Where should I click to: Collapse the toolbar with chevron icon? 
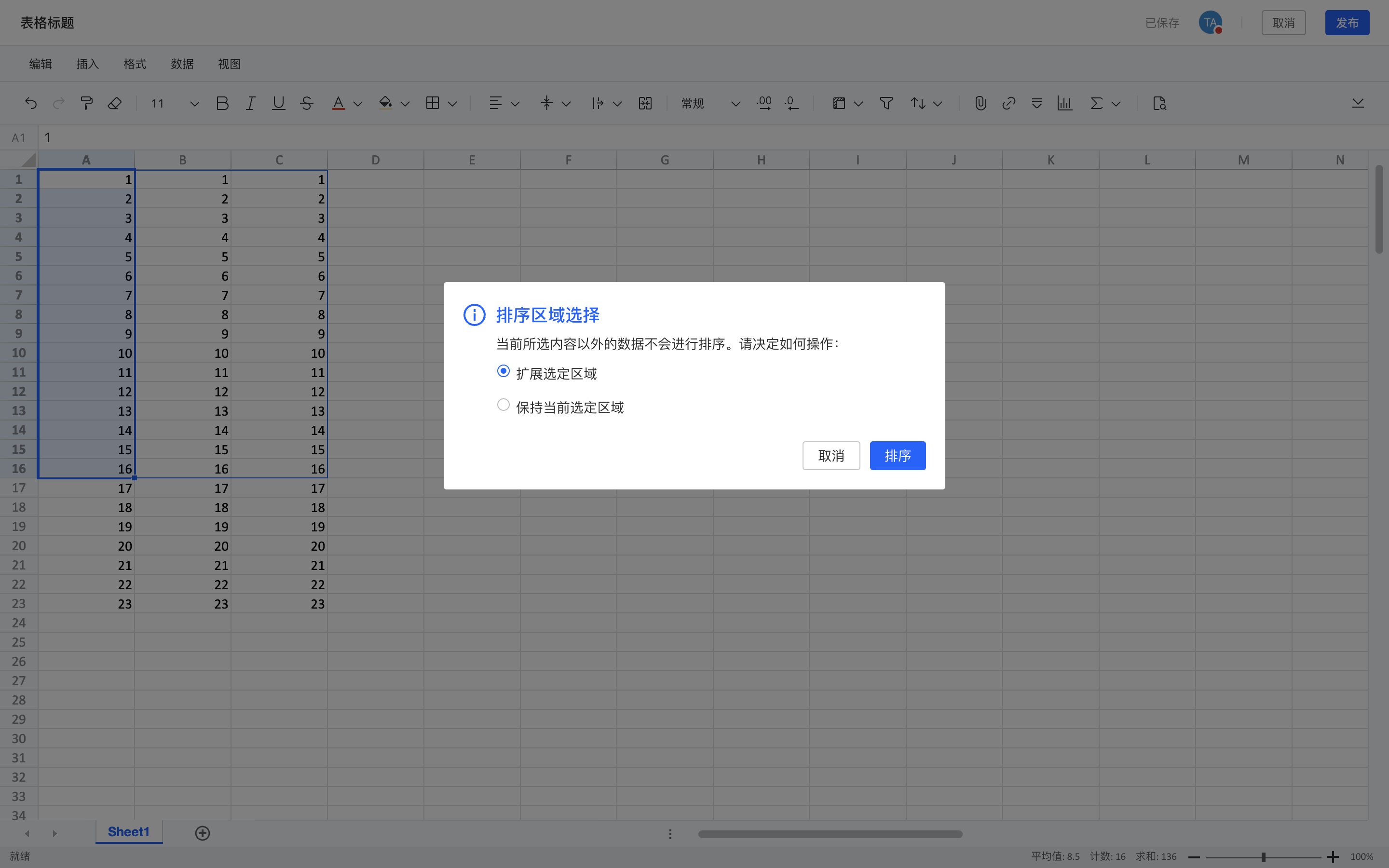(x=1358, y=103)
